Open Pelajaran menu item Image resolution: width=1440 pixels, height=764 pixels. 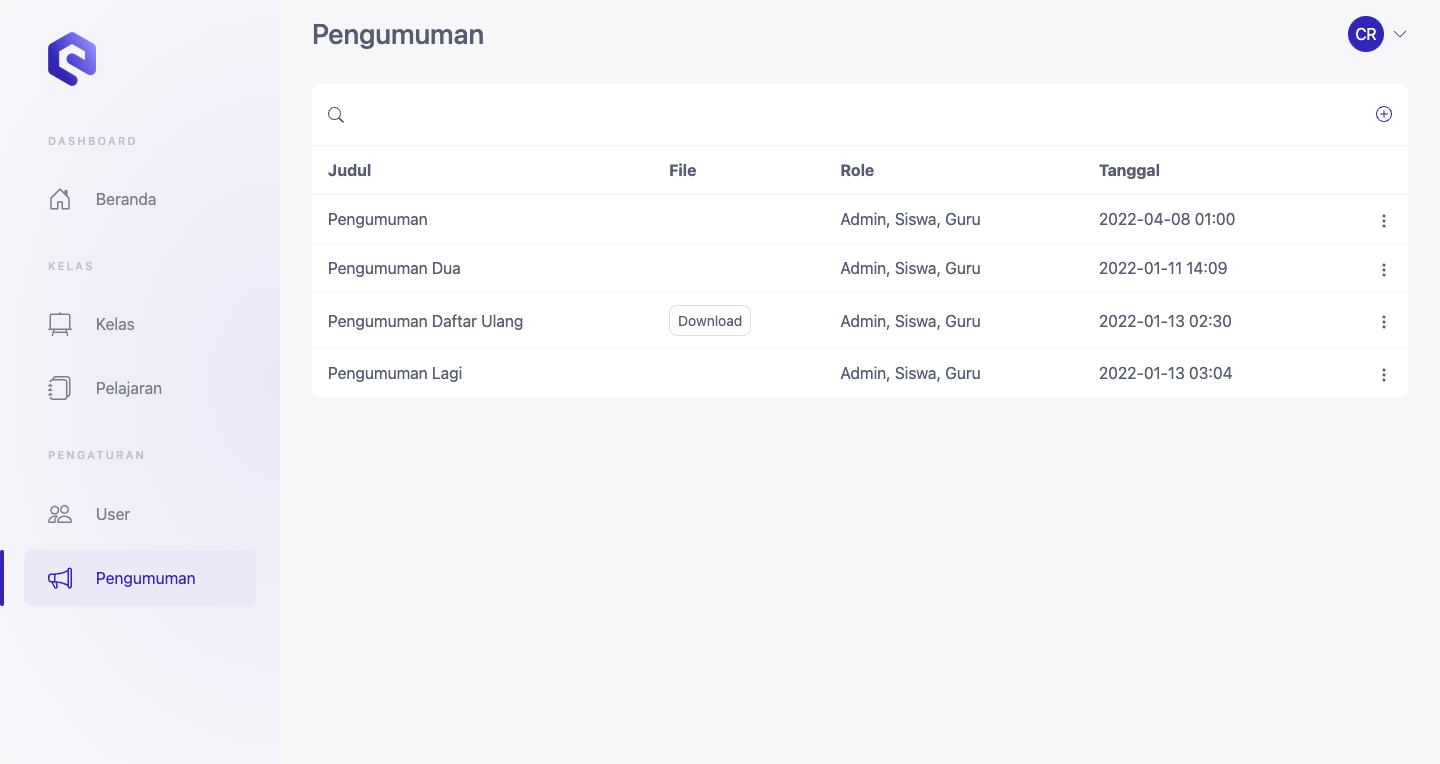click(x=140, y=388)
